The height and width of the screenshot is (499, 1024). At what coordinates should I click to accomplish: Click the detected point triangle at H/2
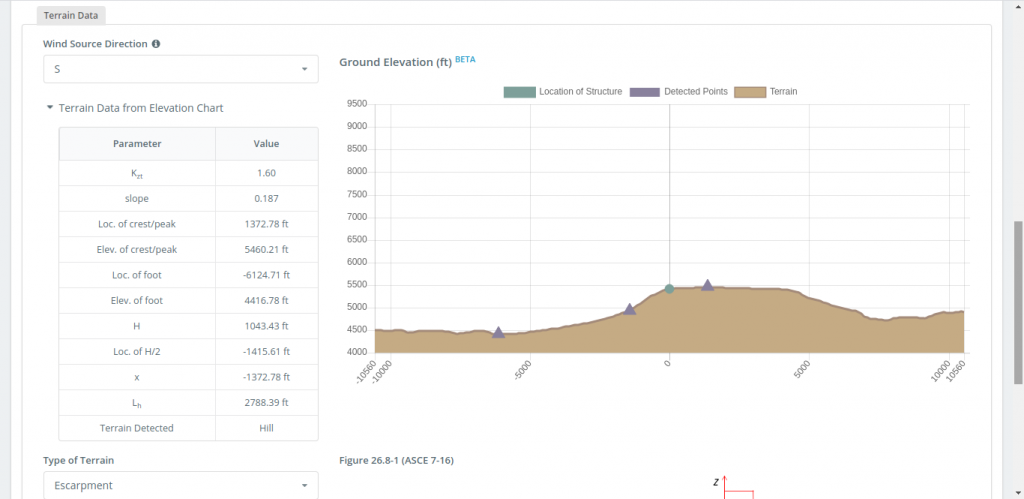pyautogui.click(x=630, y=309)
